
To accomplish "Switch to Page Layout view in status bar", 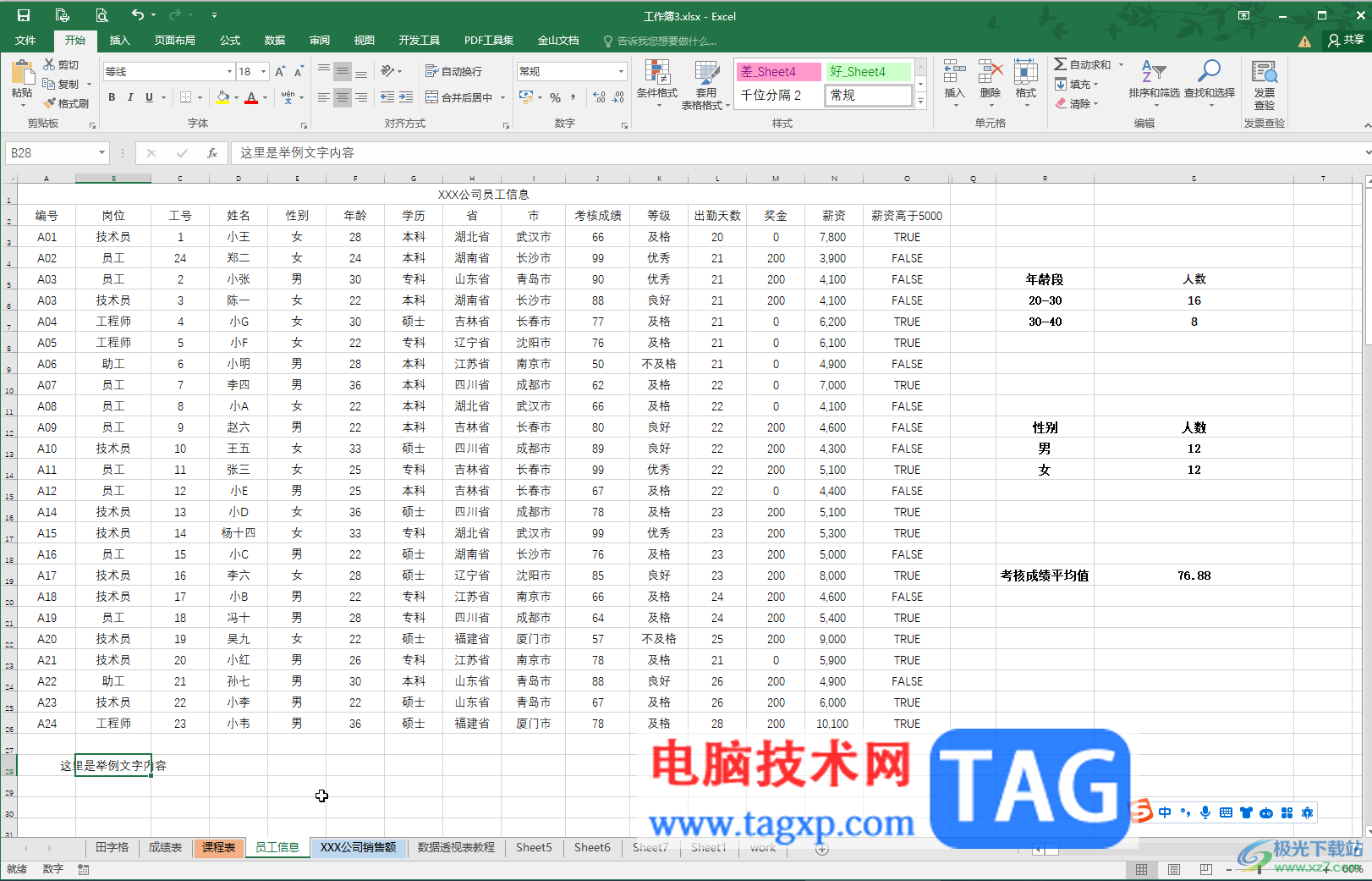I will click(1174, 869).
